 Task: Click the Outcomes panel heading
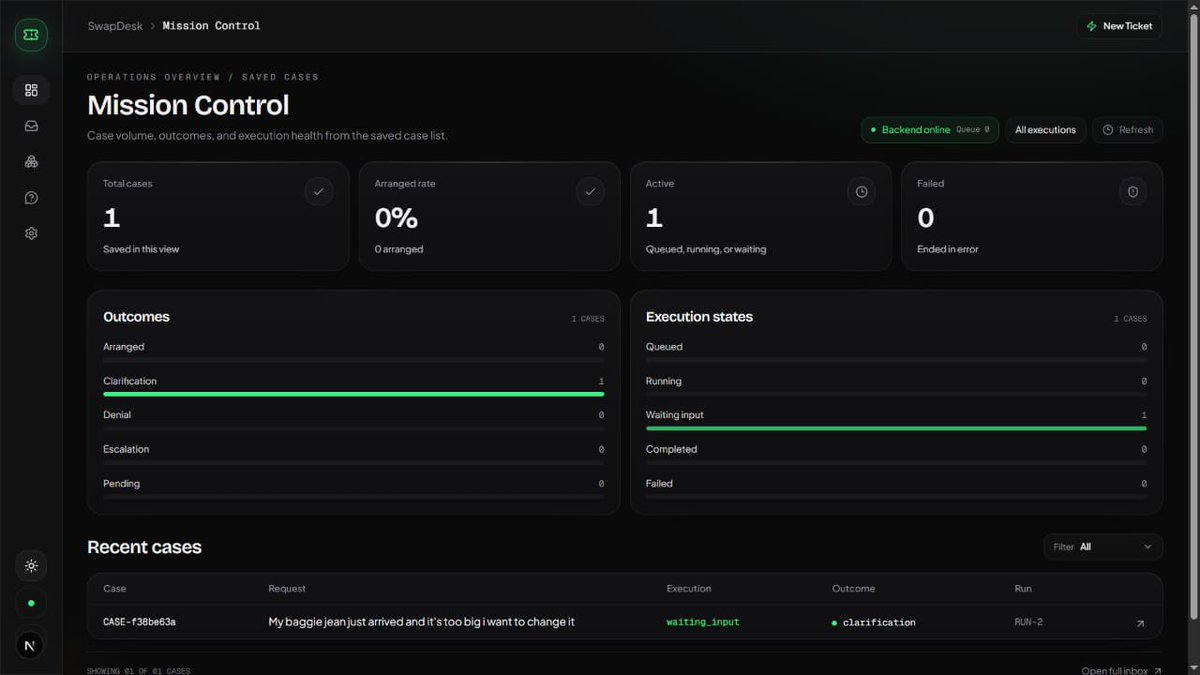click(136, 317)
